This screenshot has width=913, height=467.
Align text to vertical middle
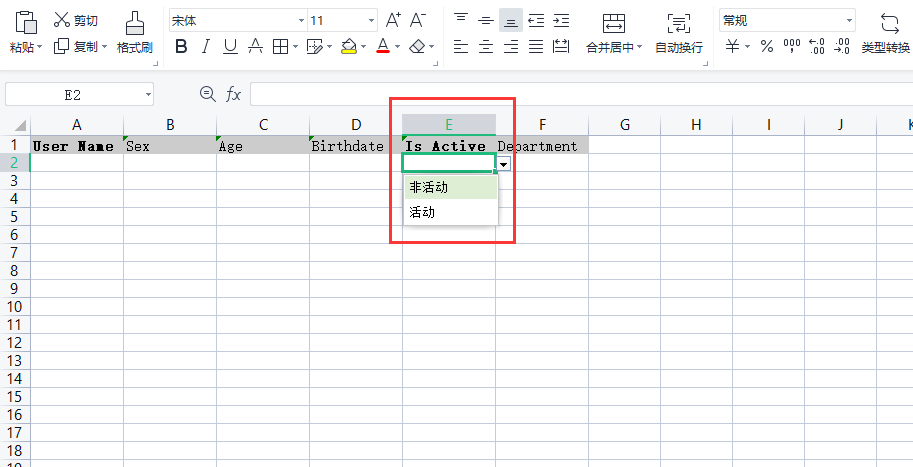click(486, 20)
